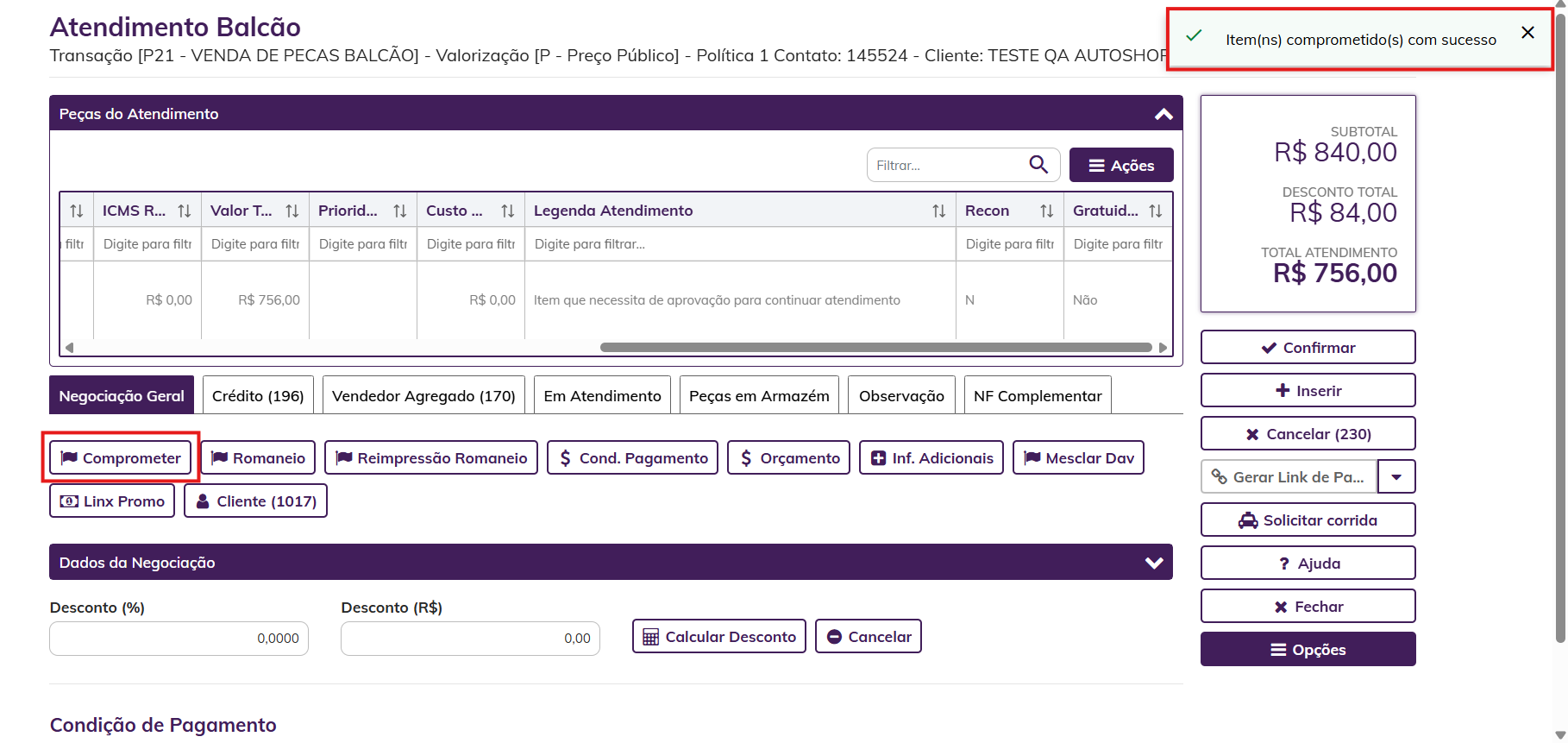Click the table horizontal scrollbar thumb

coord(876,348)
